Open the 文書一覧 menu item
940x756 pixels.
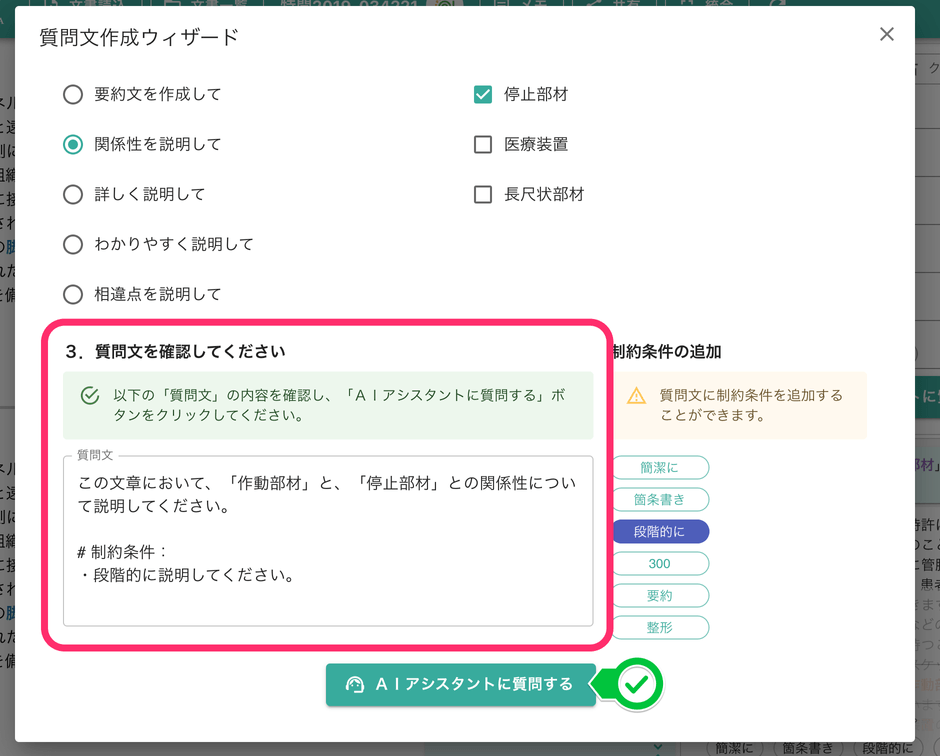[218, 5]
